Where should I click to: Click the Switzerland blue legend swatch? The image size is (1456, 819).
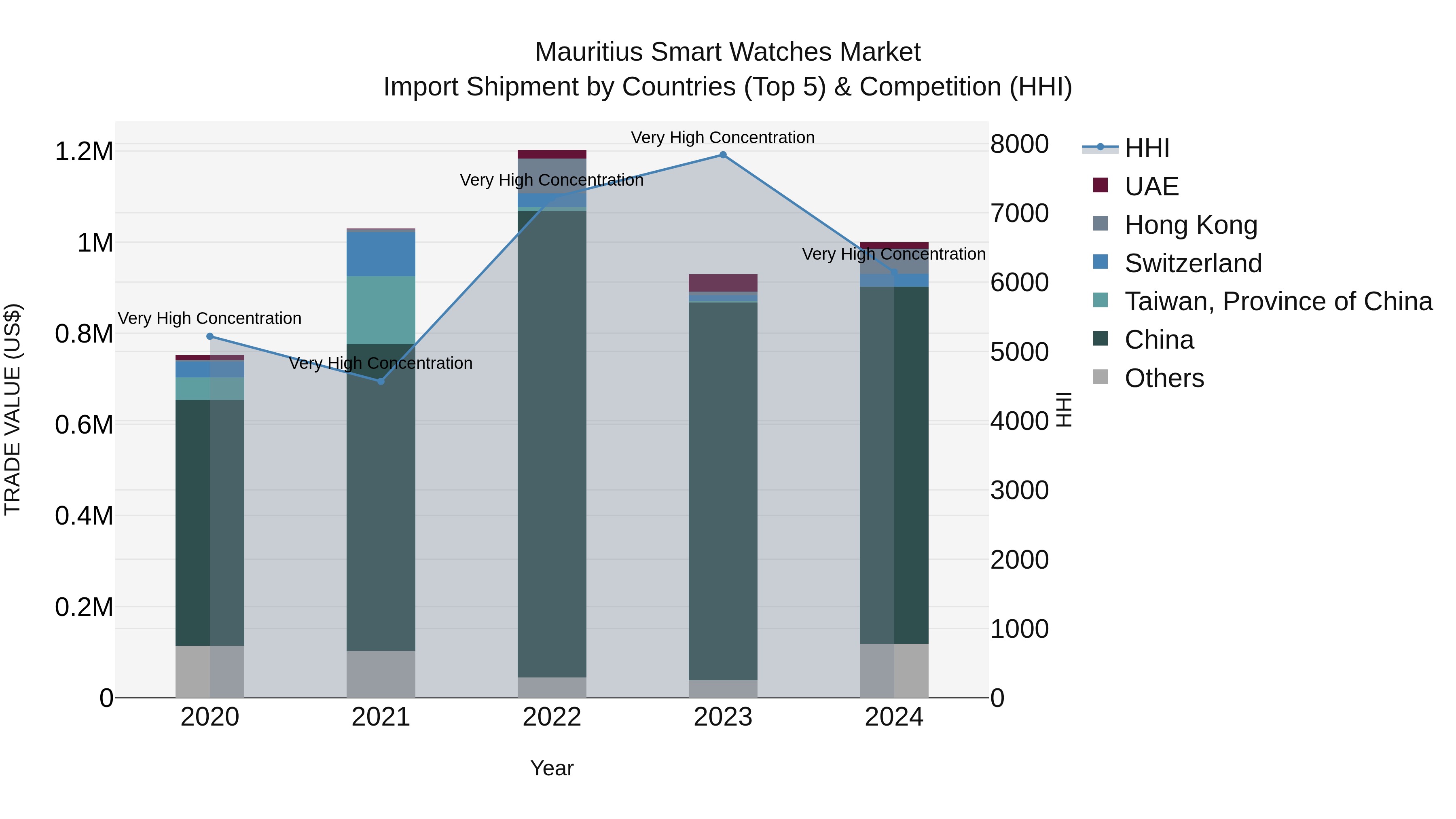tap(1100, 262)
